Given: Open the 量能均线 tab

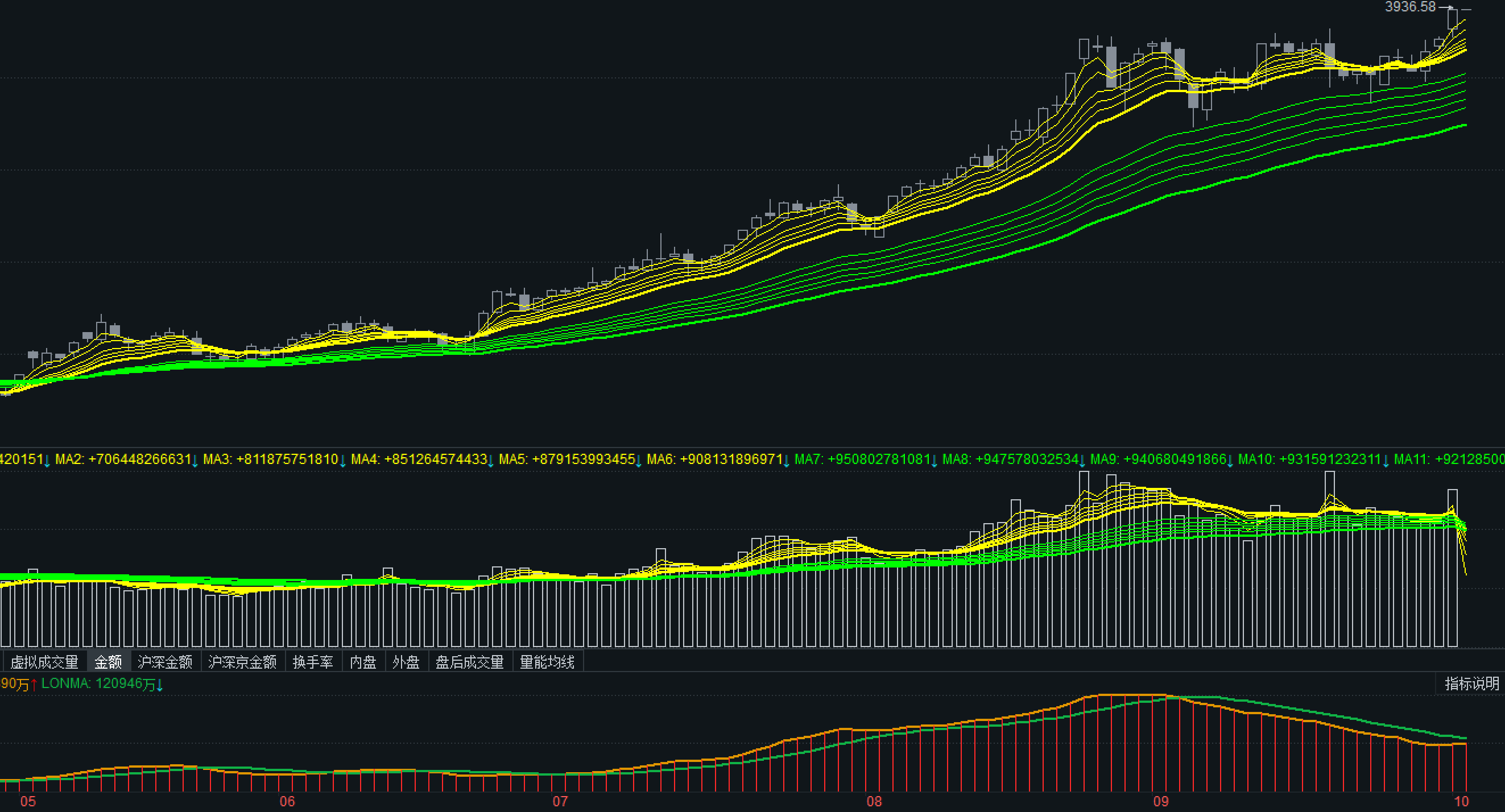Looking at the screenshot, I should pyautogui.click(x=547, y=662).
